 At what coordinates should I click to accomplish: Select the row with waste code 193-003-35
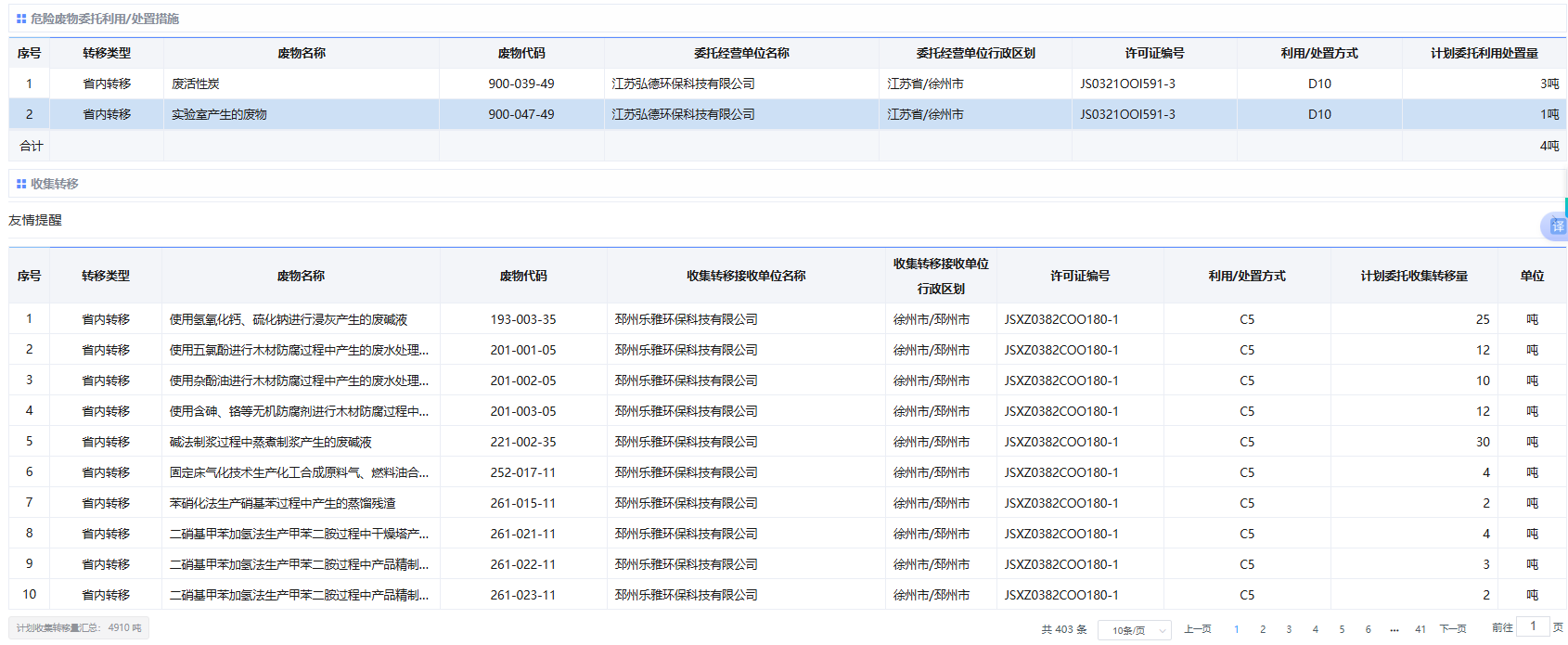(522, 319)
